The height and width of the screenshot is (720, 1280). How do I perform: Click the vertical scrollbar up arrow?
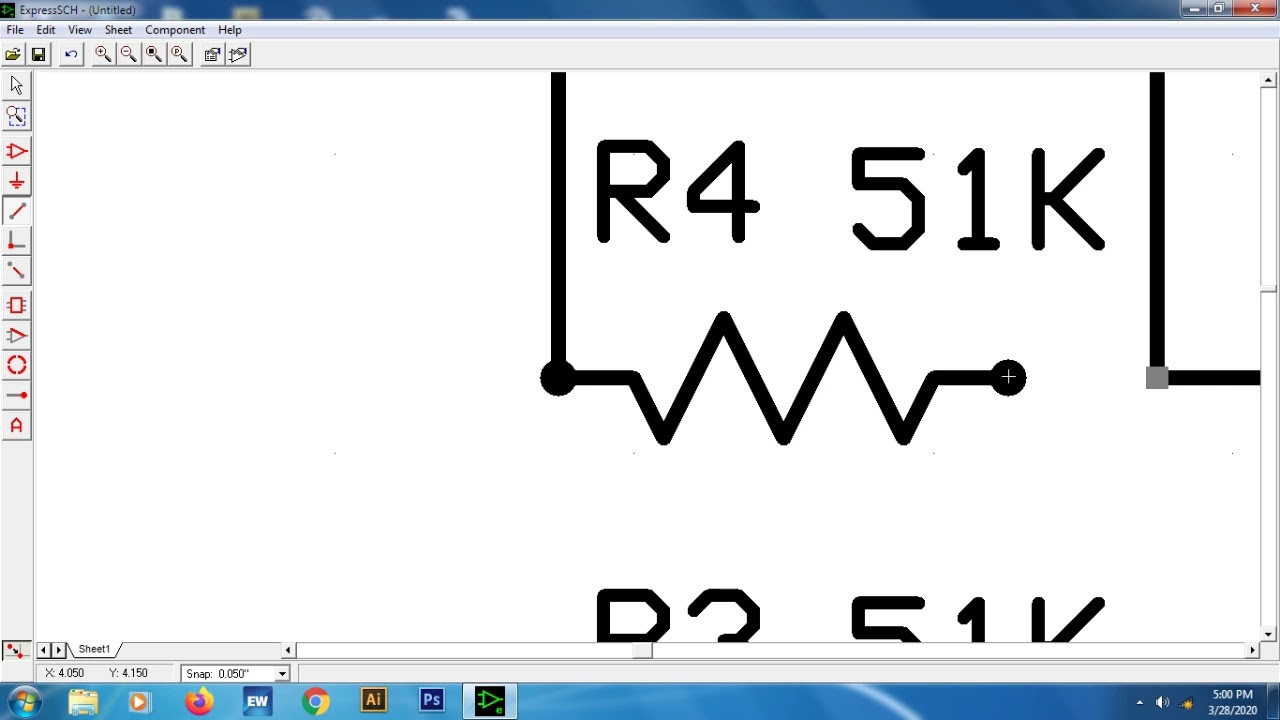click(x=1268, y=80)
